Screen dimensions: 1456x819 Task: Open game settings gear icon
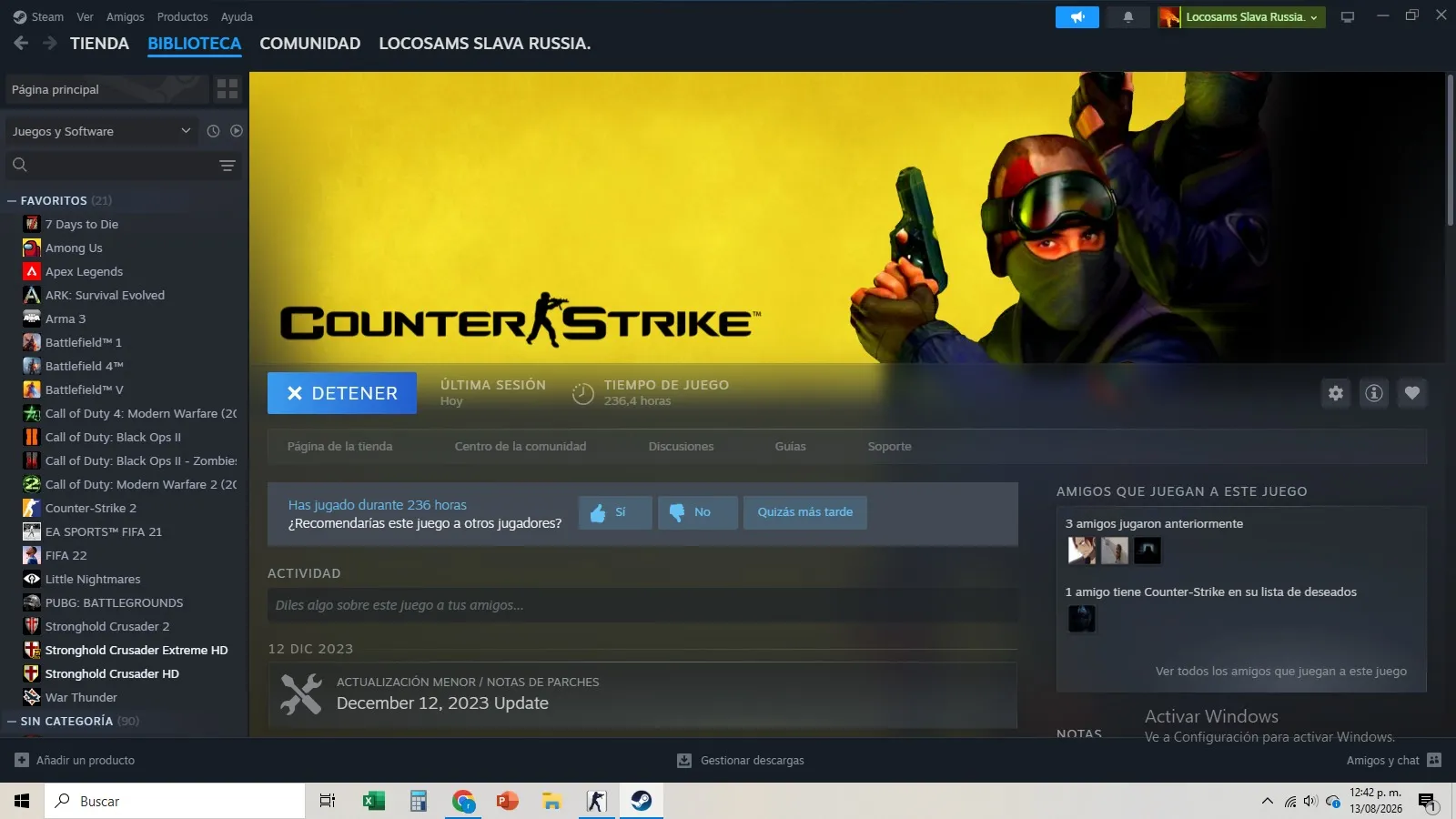(1336, 393)
